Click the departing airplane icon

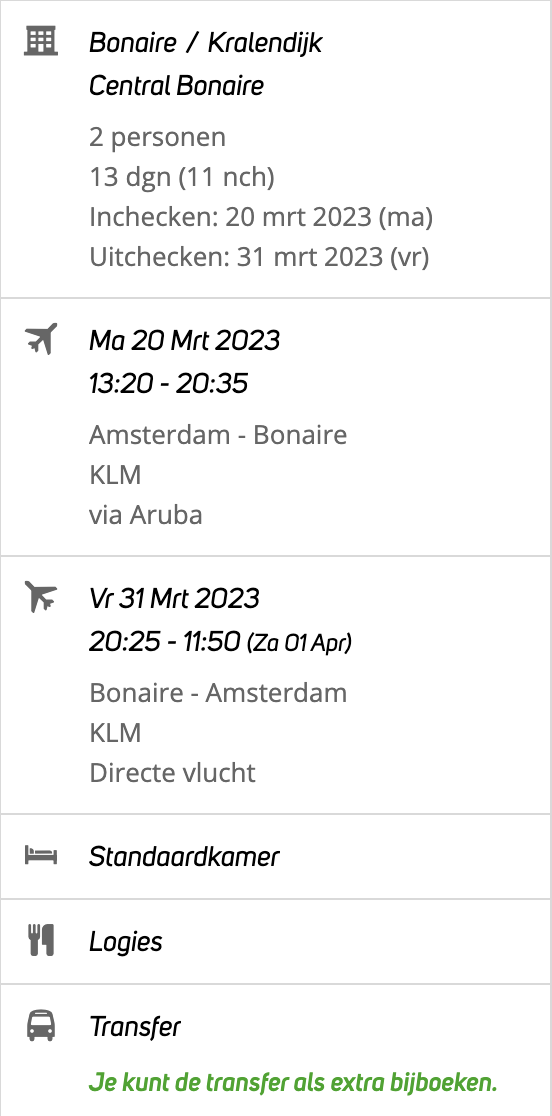pyautogui.click(x=41, y=338)
